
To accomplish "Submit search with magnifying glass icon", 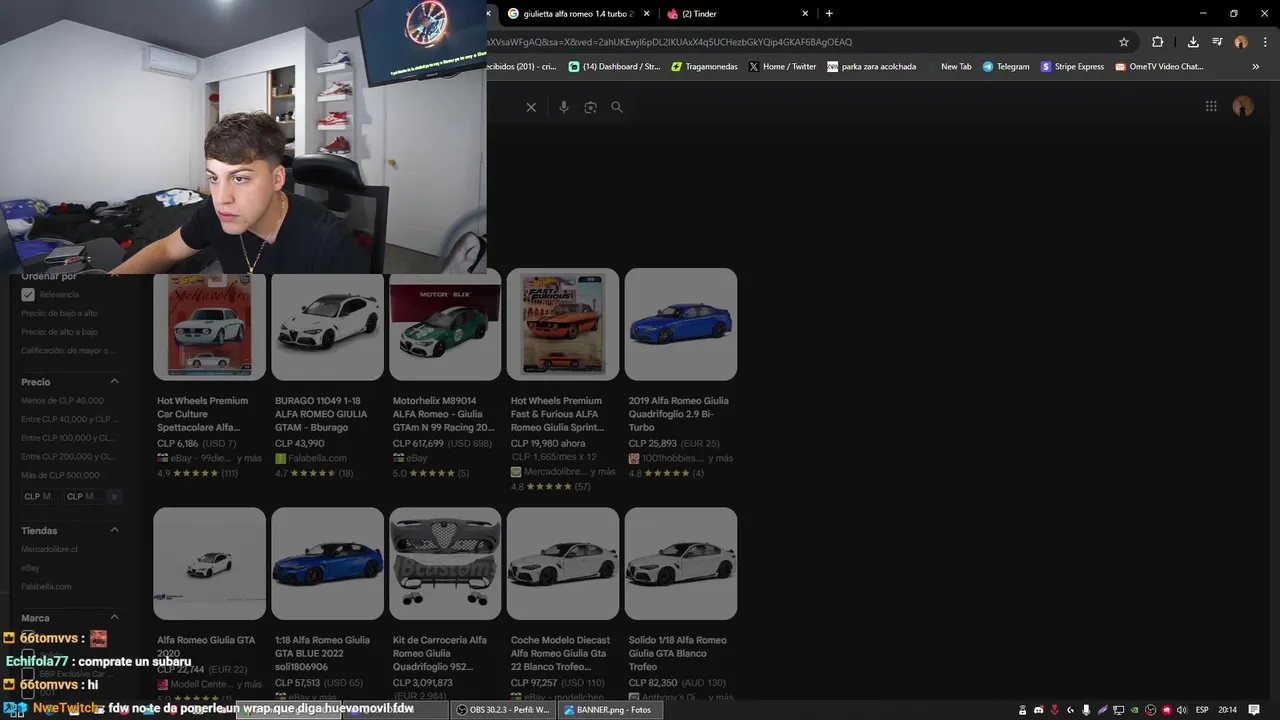I will [x=617, y=107].
